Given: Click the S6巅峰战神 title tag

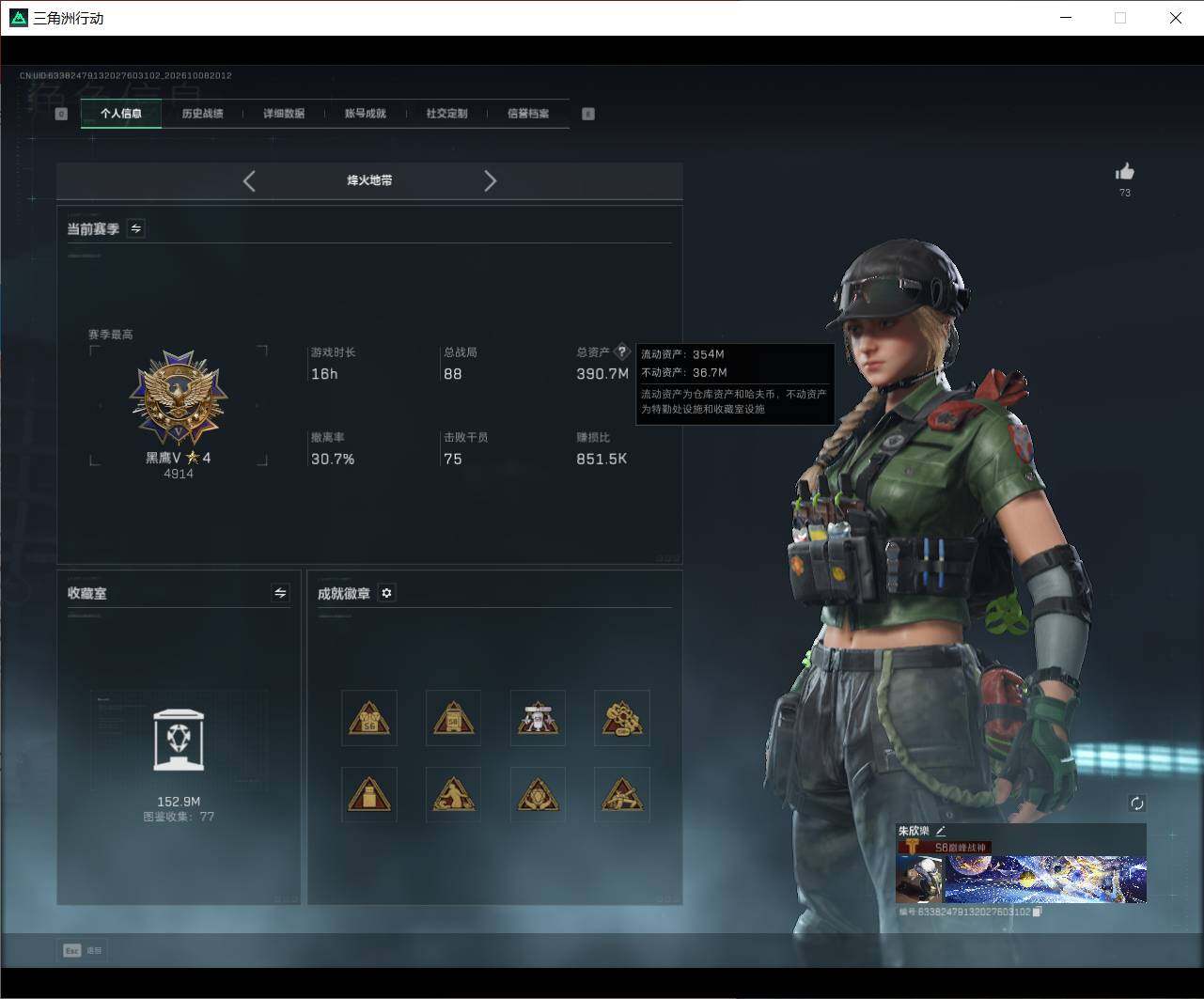Looking at the screenshot, I should pyautogui.click(x=945, y=847).
